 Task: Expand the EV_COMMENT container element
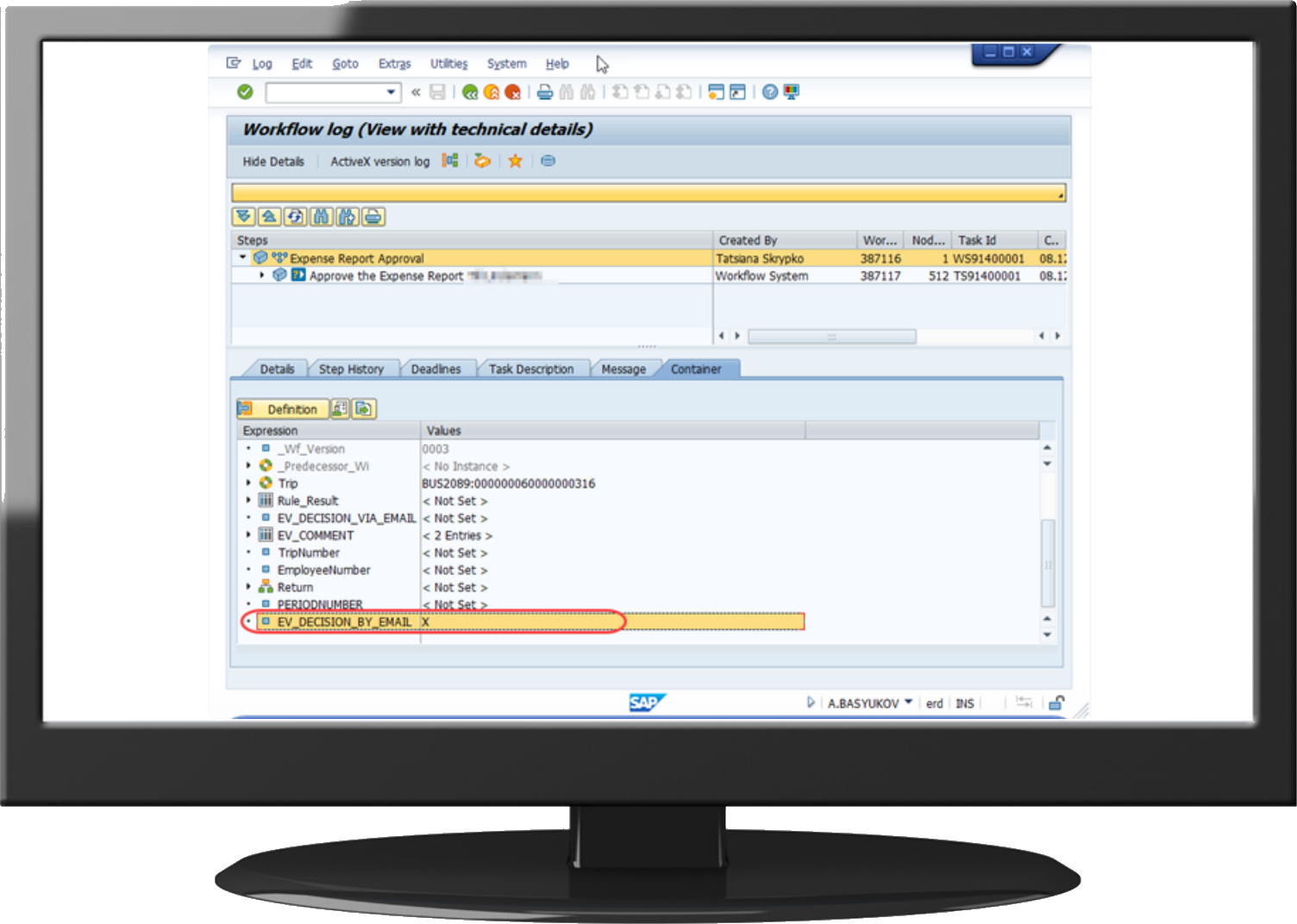[248, 534]
